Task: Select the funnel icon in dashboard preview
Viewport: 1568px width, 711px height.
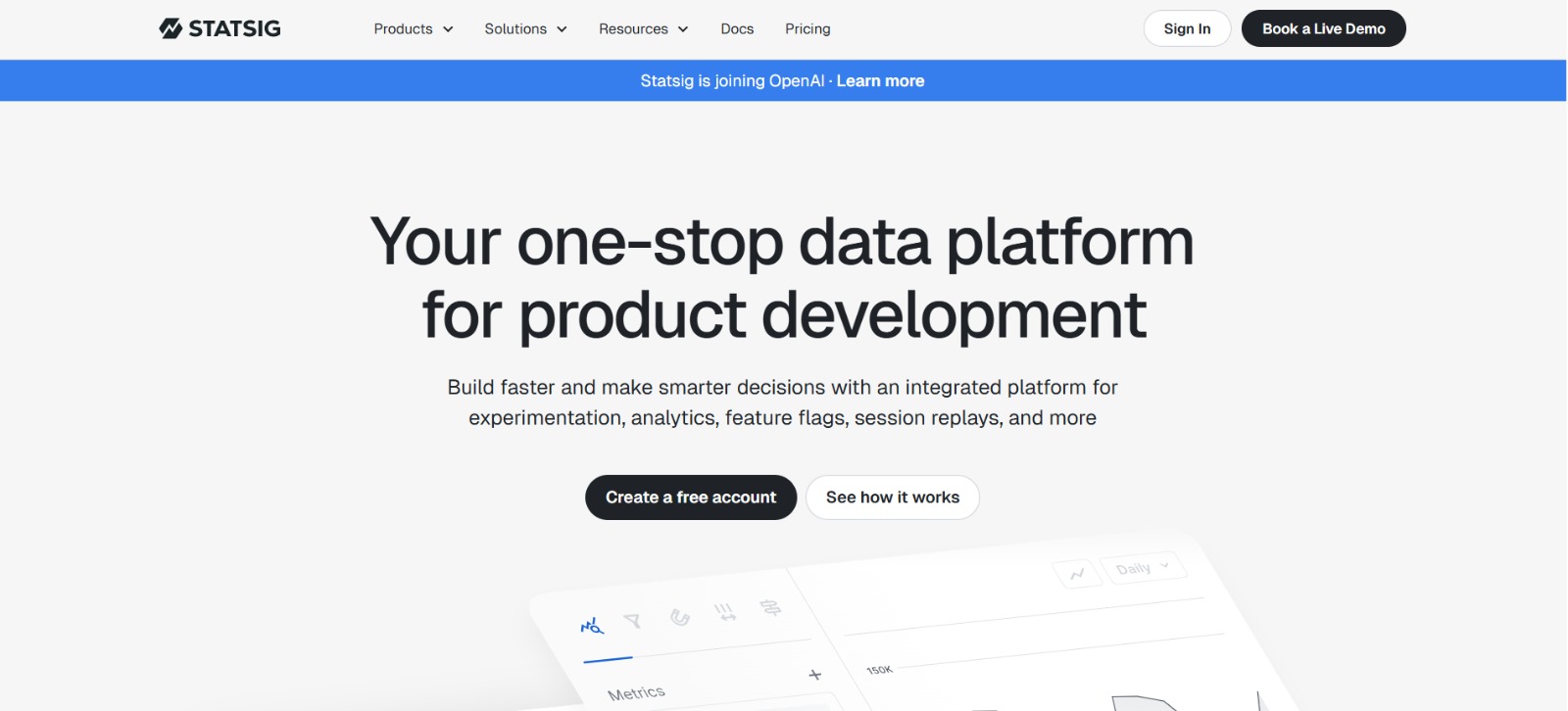Action: (632, 621)
